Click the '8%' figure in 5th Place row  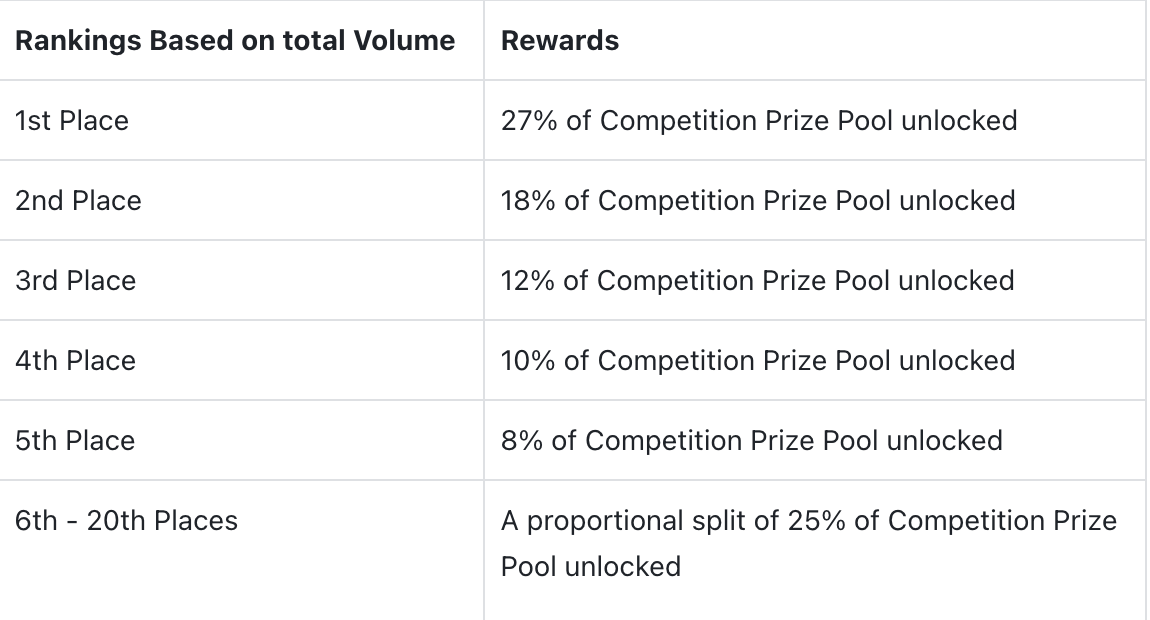tap(522, 440)
